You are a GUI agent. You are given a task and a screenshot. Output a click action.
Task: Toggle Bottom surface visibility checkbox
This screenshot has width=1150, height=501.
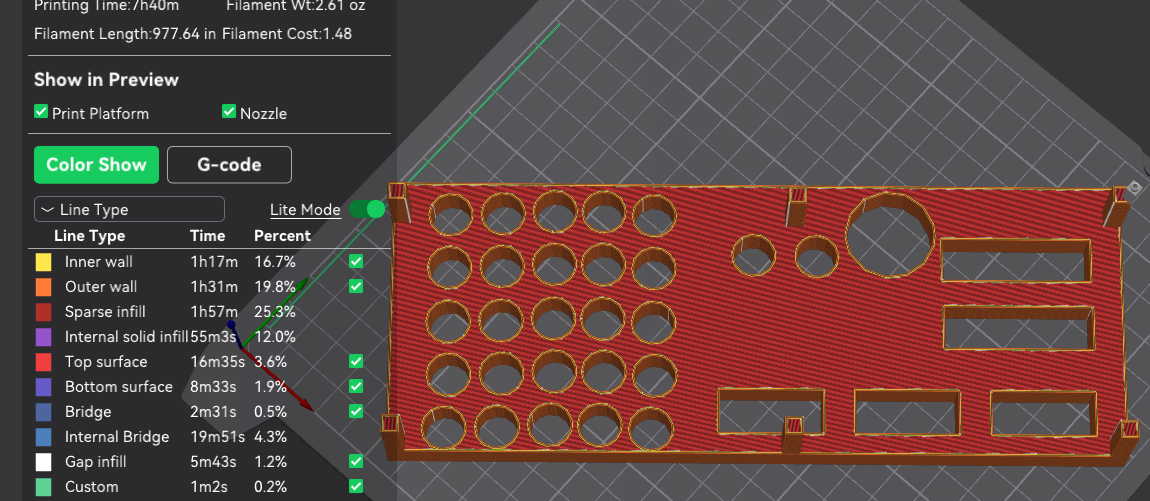(356, 386)
